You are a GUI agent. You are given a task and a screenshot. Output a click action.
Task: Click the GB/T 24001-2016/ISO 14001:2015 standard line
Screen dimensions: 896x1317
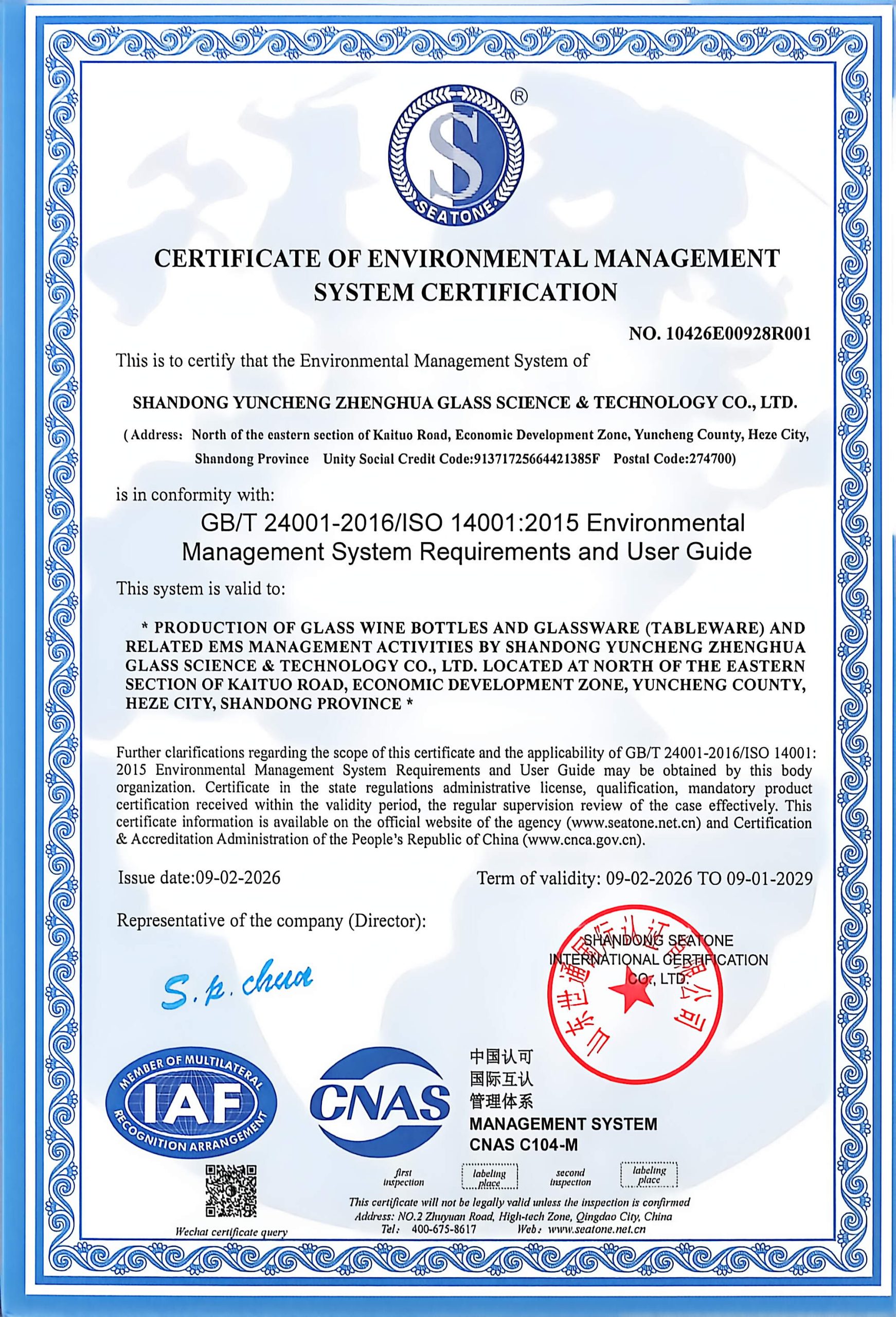(x=473, y=522)
